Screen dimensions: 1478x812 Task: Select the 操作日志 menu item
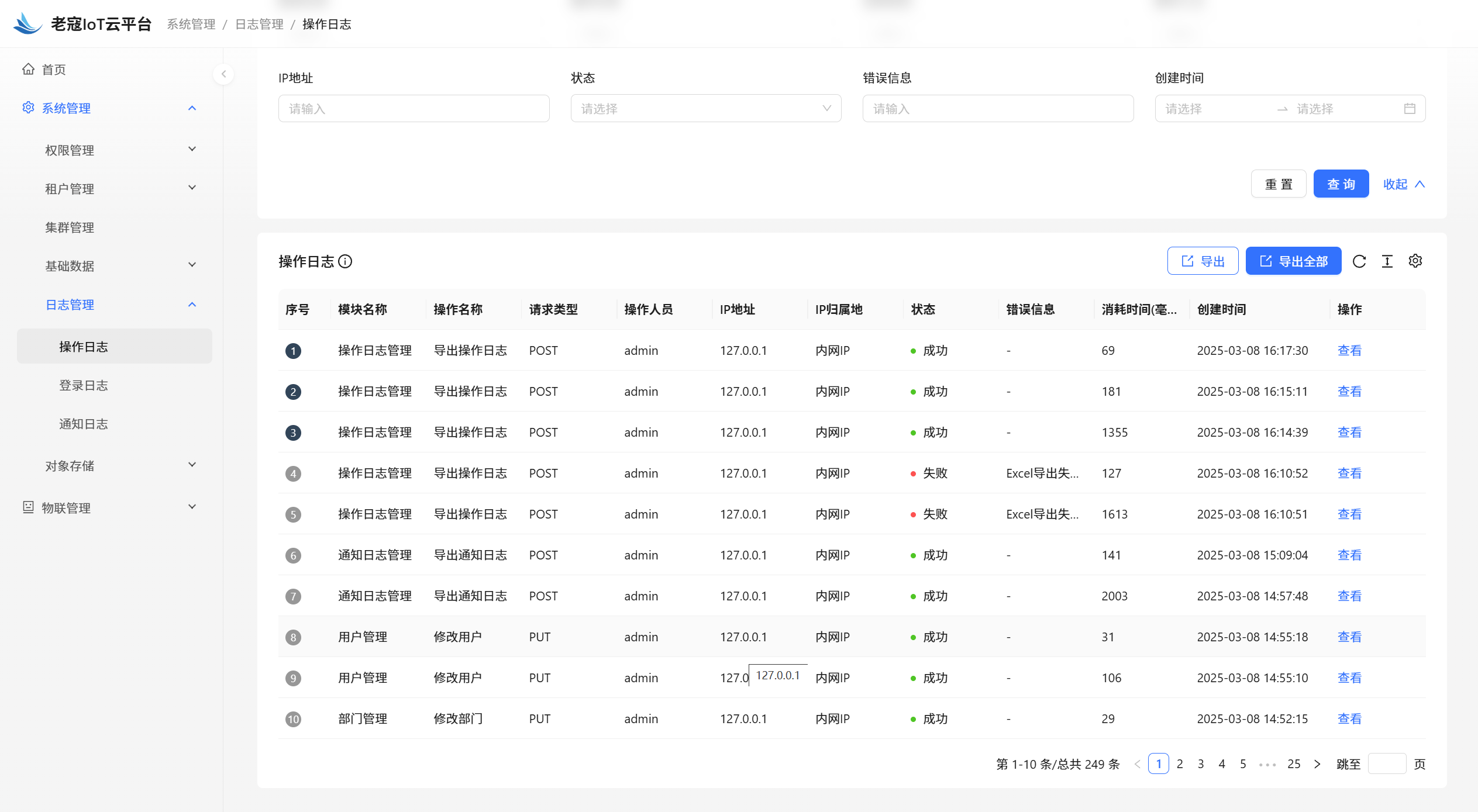click(x=115, y=347)
